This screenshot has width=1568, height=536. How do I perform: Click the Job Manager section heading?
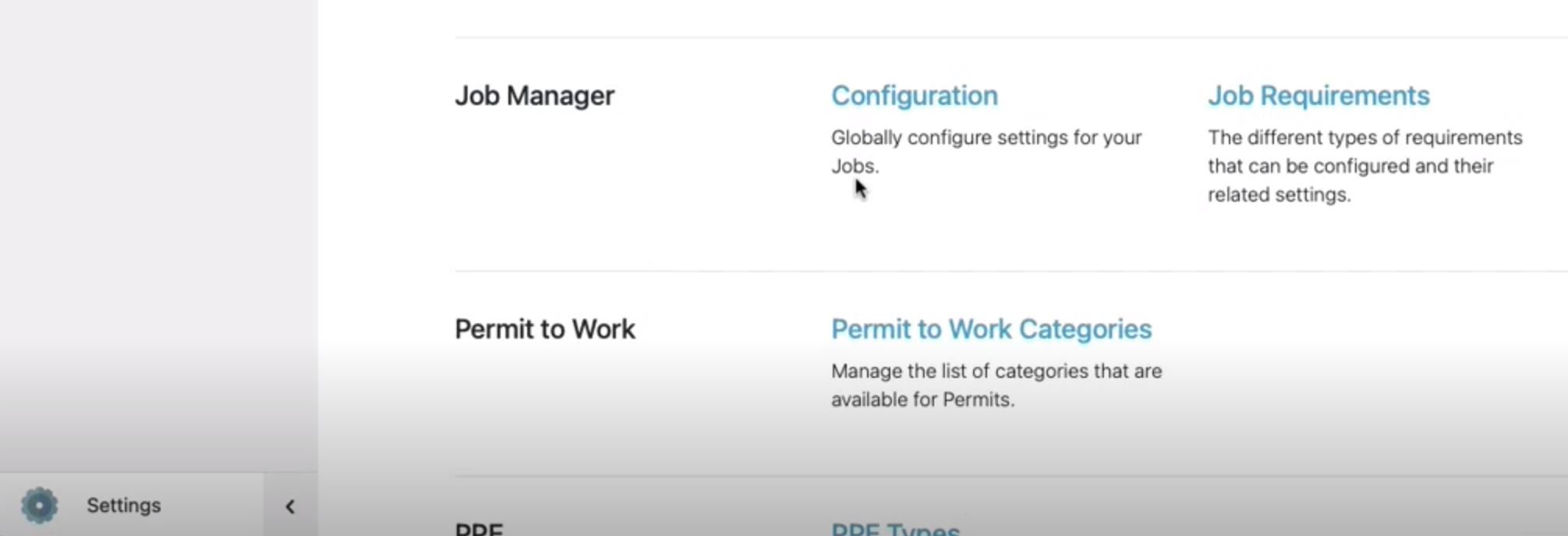coord(535,95)
